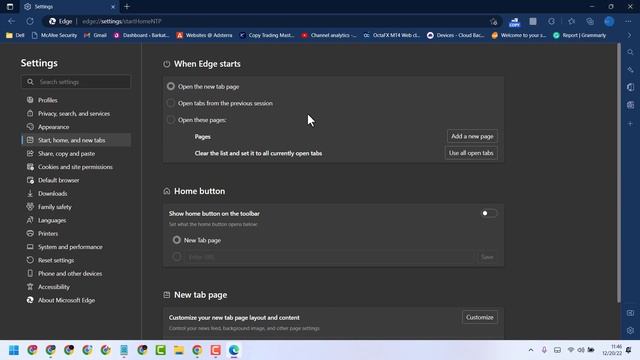Click Add a new page button
The image size is (640, 360).
[472, 136]
